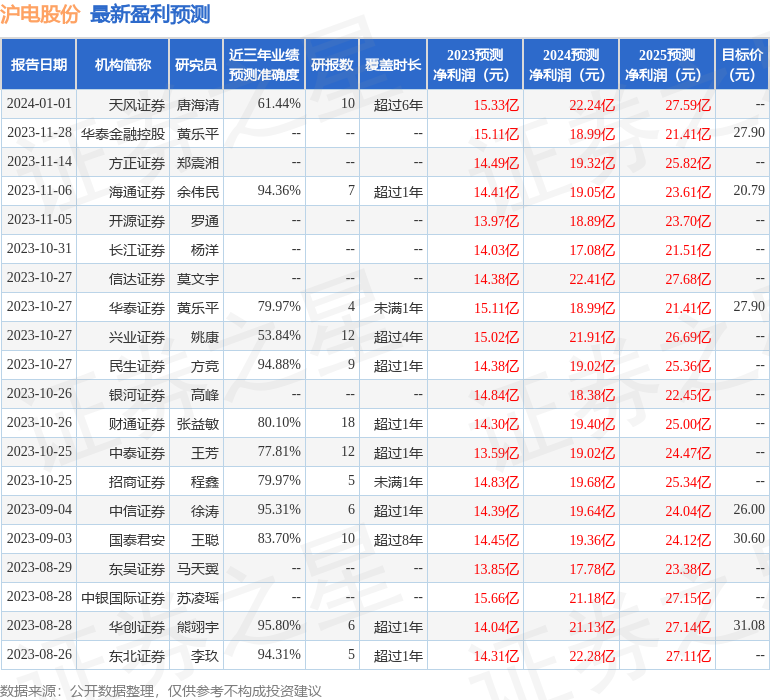Click 未满1年 in 华泰证券 row
The image size is (770, 700).
pos(398,308)
